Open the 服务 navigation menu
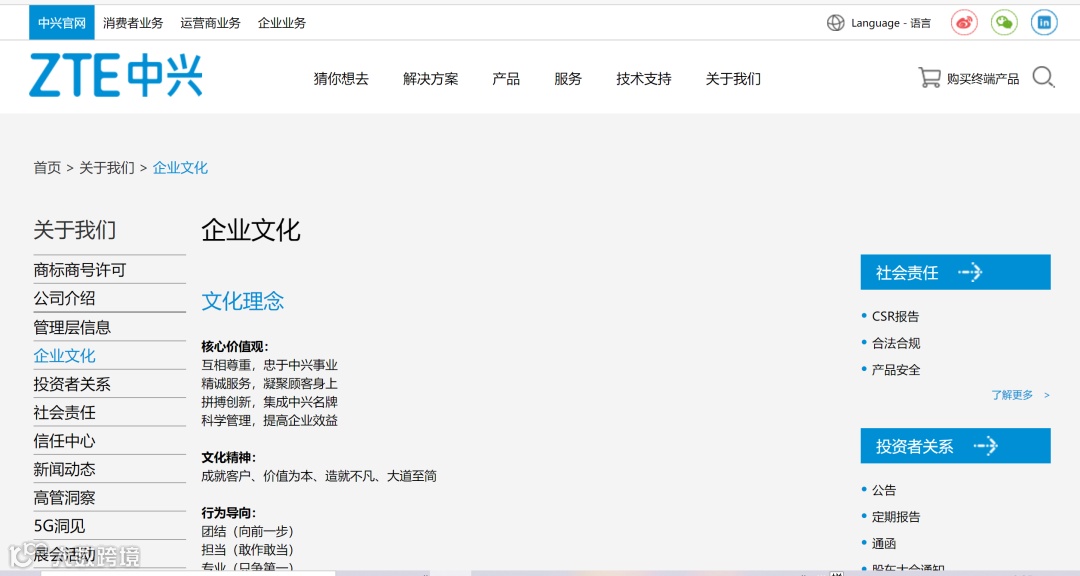Screen dimensions: 1080x576 pos(568,79)
